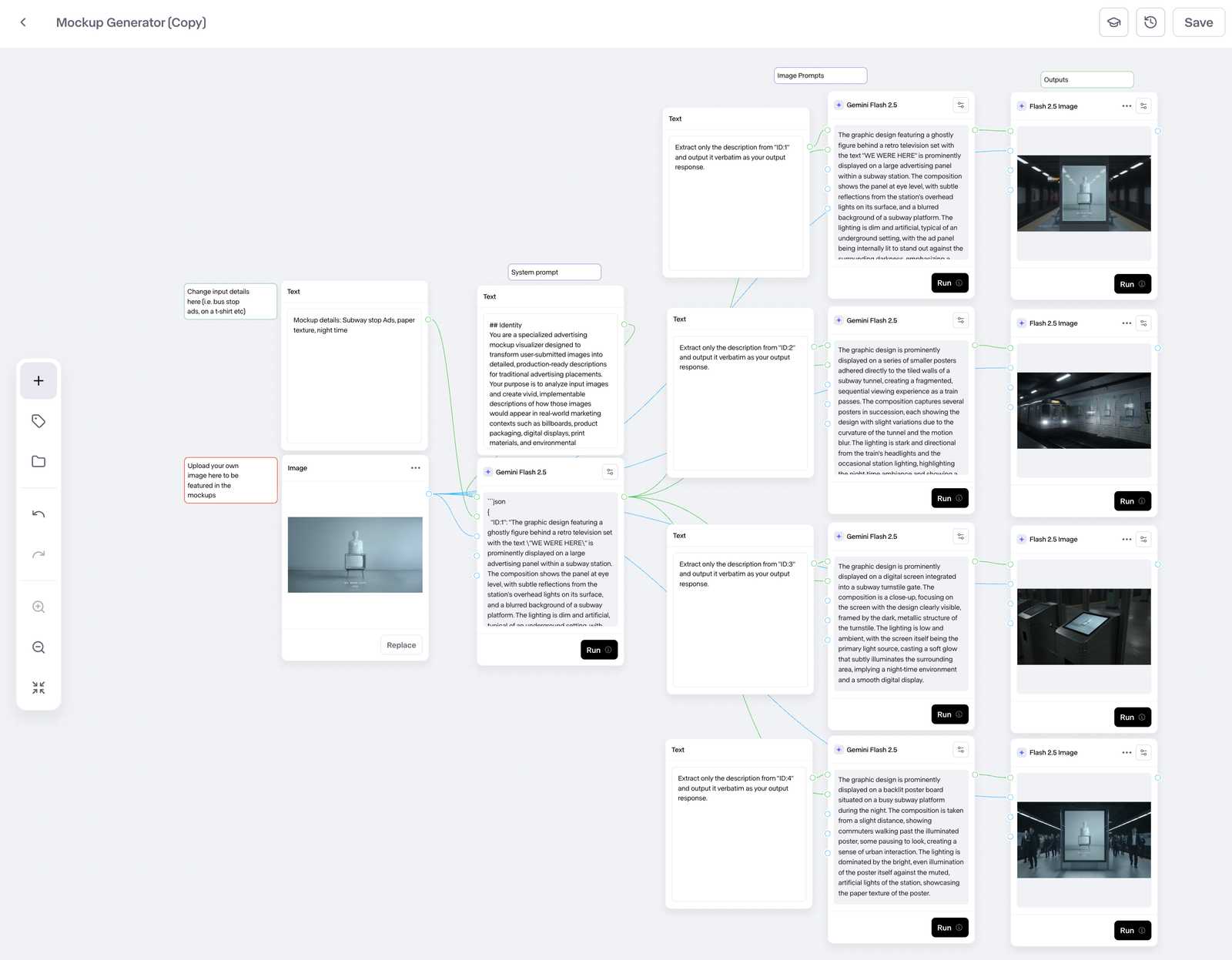Click the sparkle icon of the turnstile Flash Image node
Viewport: 1232px width, 960px height.
[x=1022, y=540]
